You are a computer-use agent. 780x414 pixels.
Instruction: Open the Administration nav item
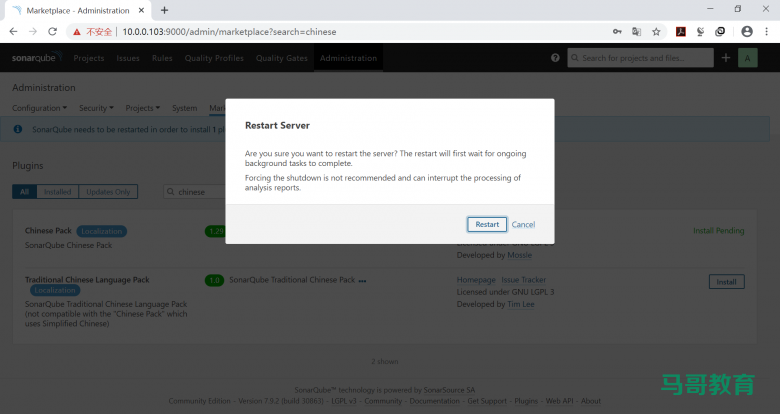pyautogui.click(x=348, y=58)
